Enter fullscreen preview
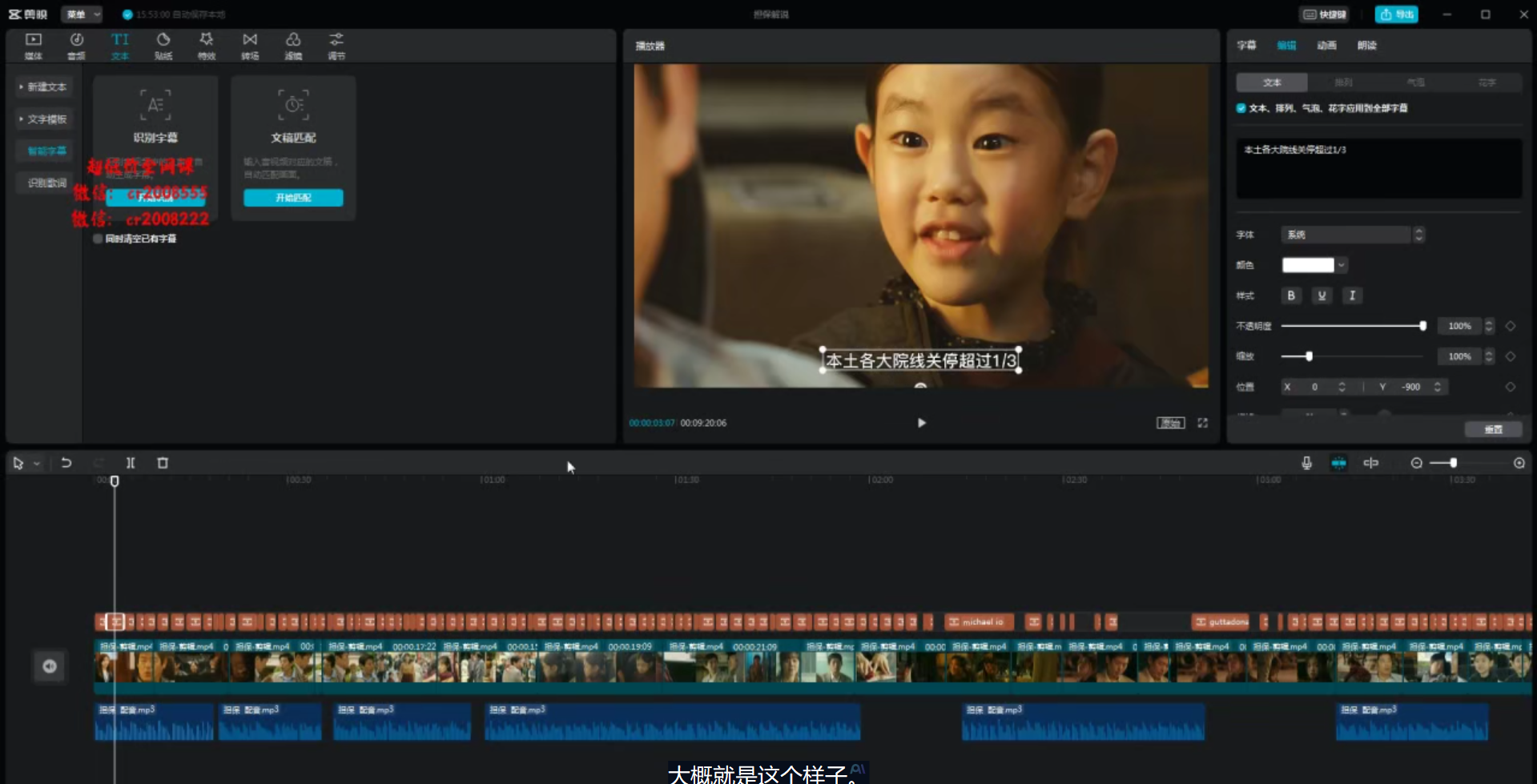This screenshot has height=784, width=1537. click(x=1202, y=423)
